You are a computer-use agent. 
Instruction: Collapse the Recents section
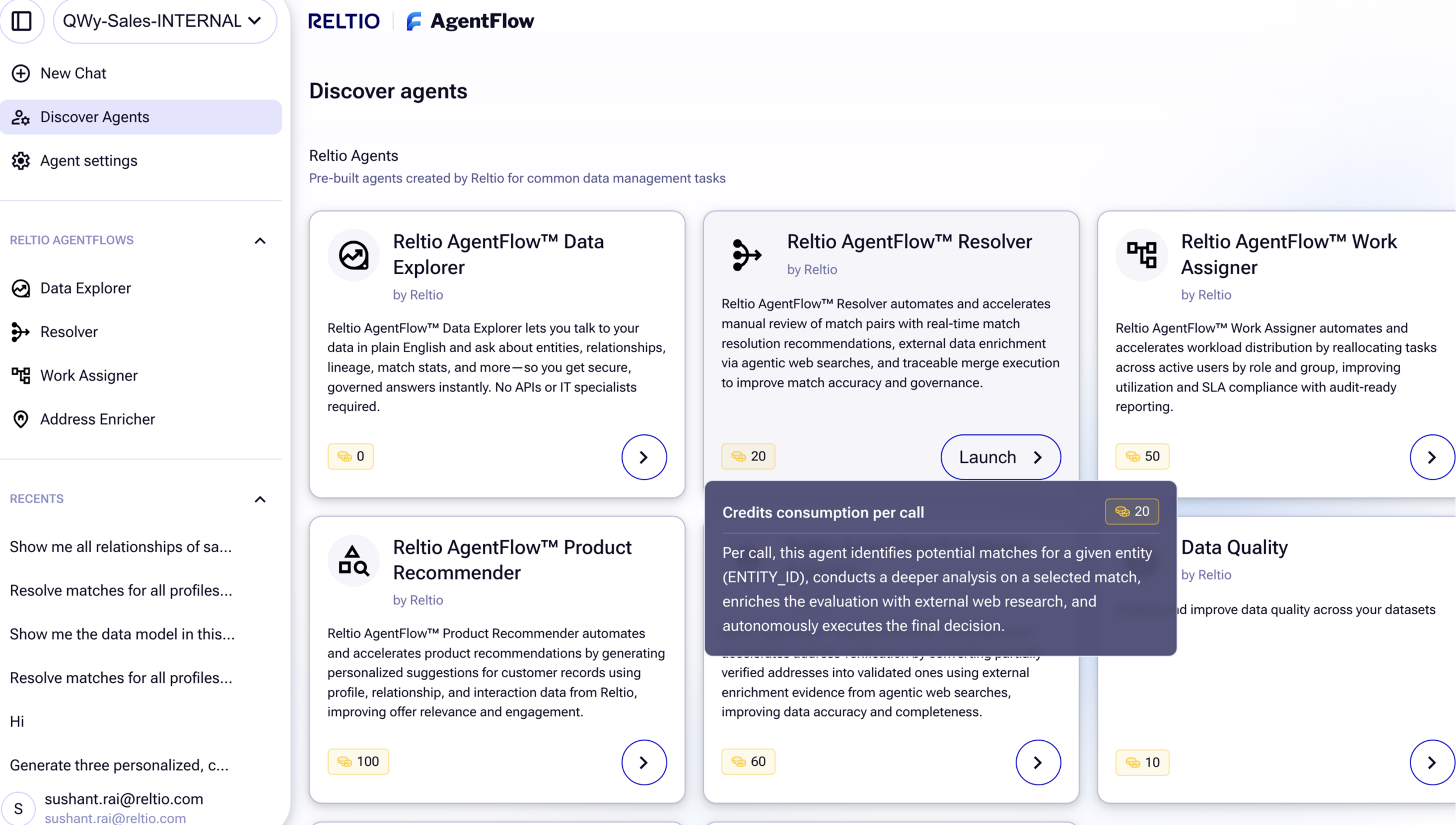pos(260,499)
